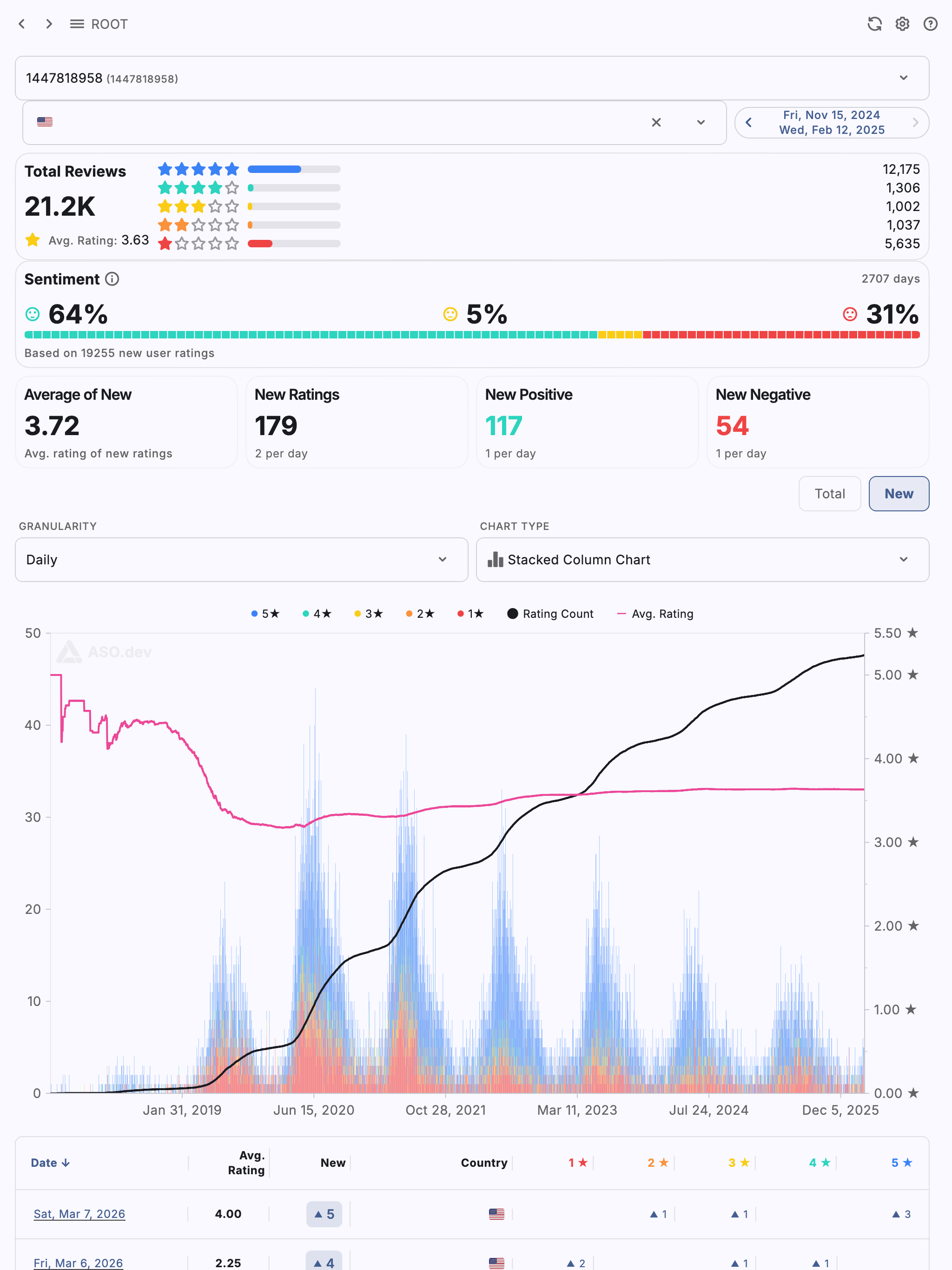Click the New Positive 117 card

click(588, 422)
